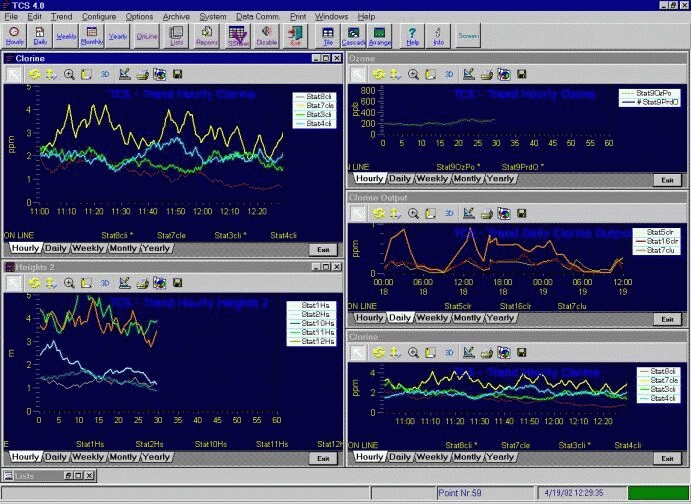This screenshot has width=691, height=504.
Task: Open the Windows menu
Action: [331, 16]
